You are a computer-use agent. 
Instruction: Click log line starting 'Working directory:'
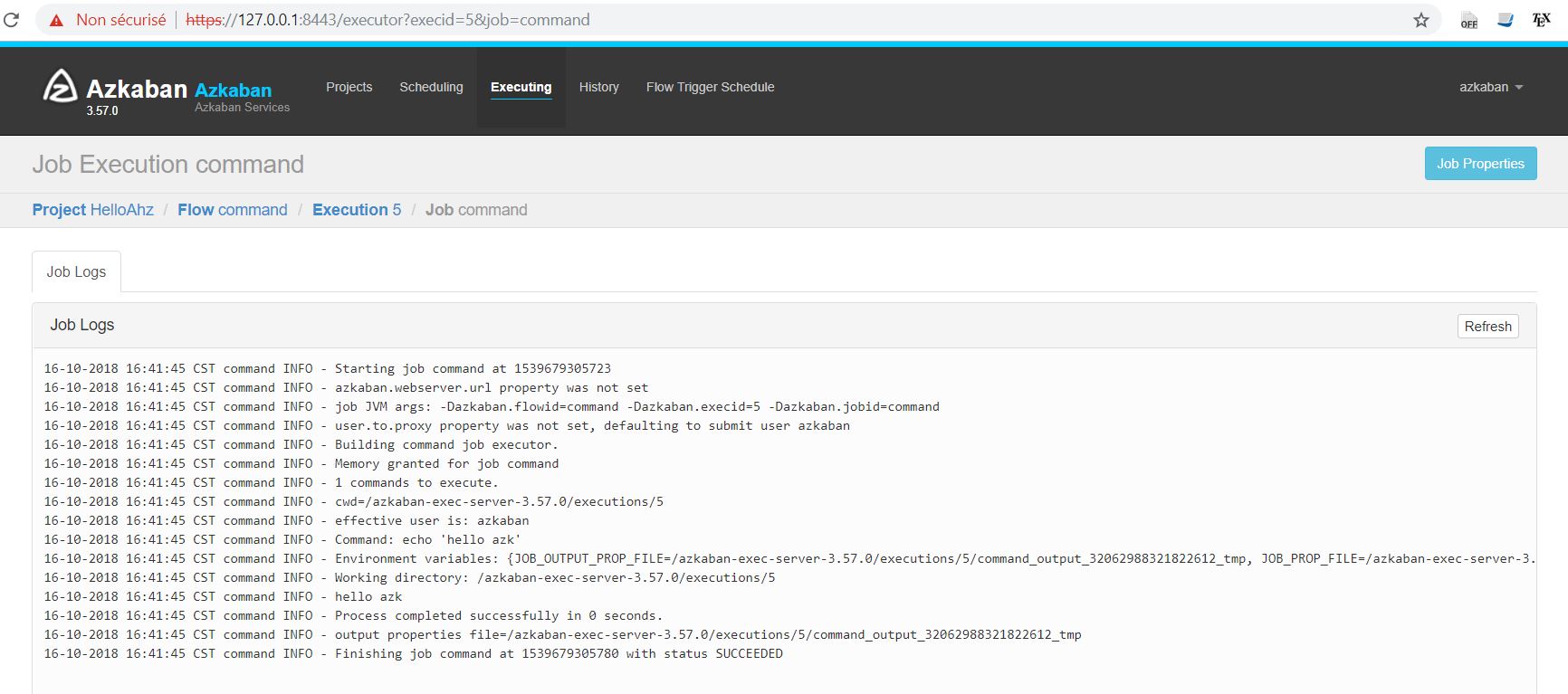click(x=410, y=577)
